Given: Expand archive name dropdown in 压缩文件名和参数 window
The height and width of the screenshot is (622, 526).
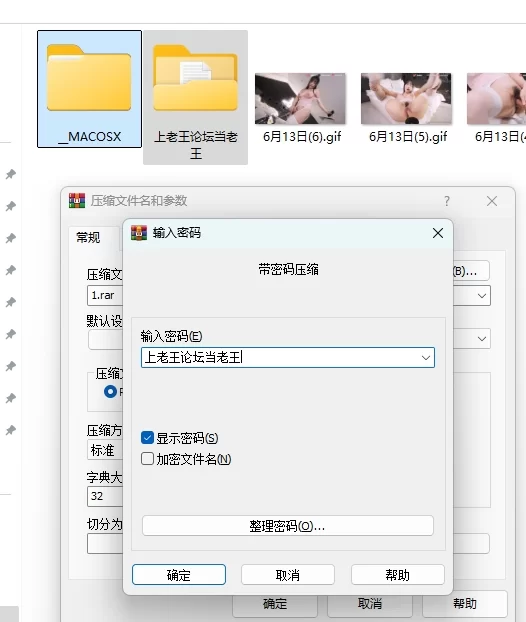Looking at the screenshot, I should click(x=482, y=296).
